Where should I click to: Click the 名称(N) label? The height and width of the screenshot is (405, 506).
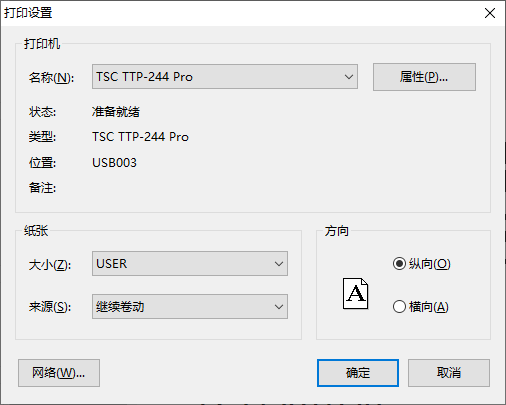[x=51, y=78]
